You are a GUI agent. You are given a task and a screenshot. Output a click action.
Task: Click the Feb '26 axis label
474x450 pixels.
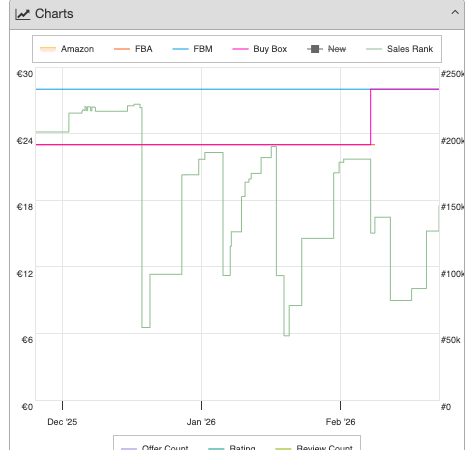(x=340, y=422)
